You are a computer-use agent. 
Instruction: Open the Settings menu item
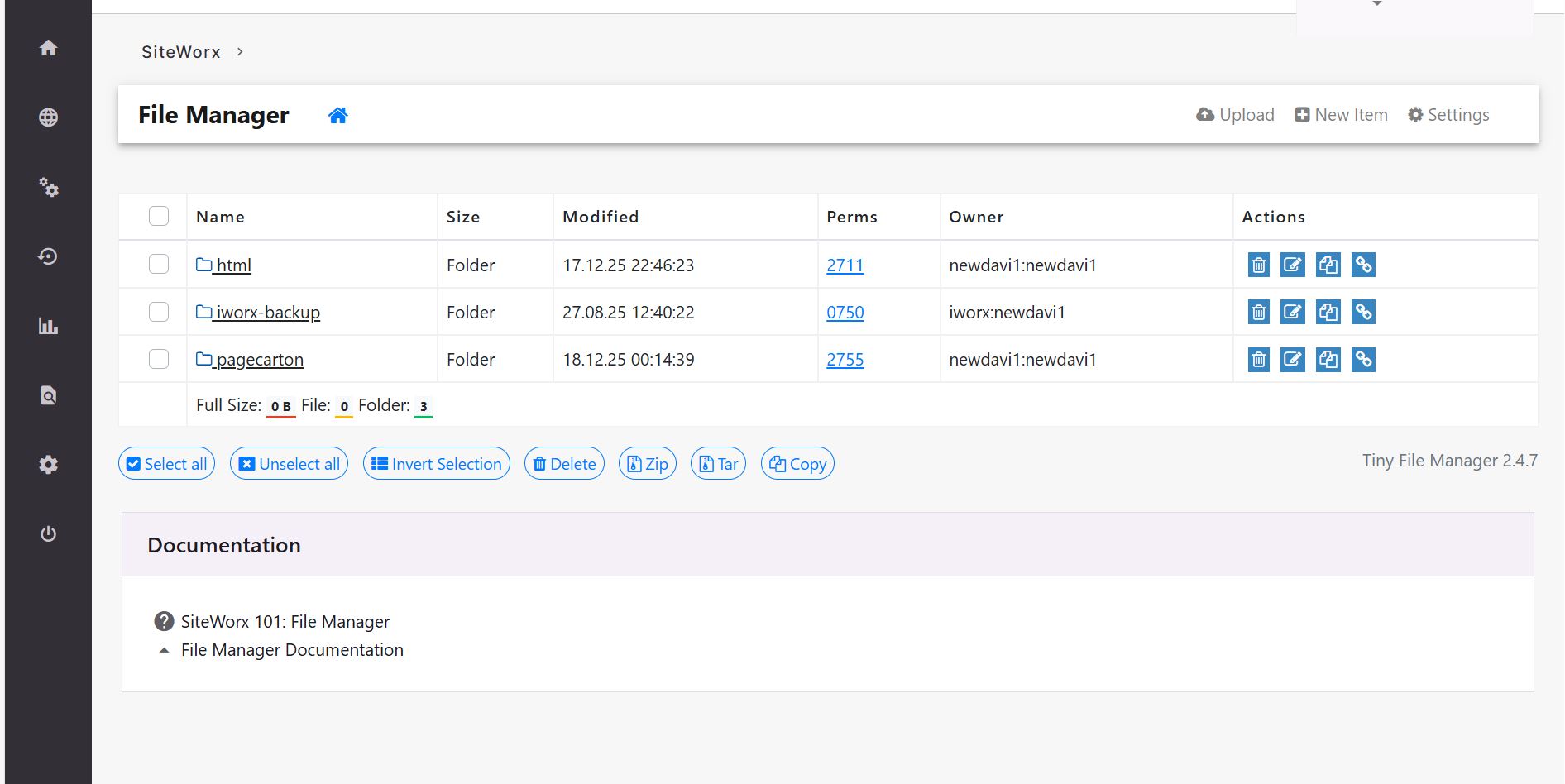[1448, 115]
